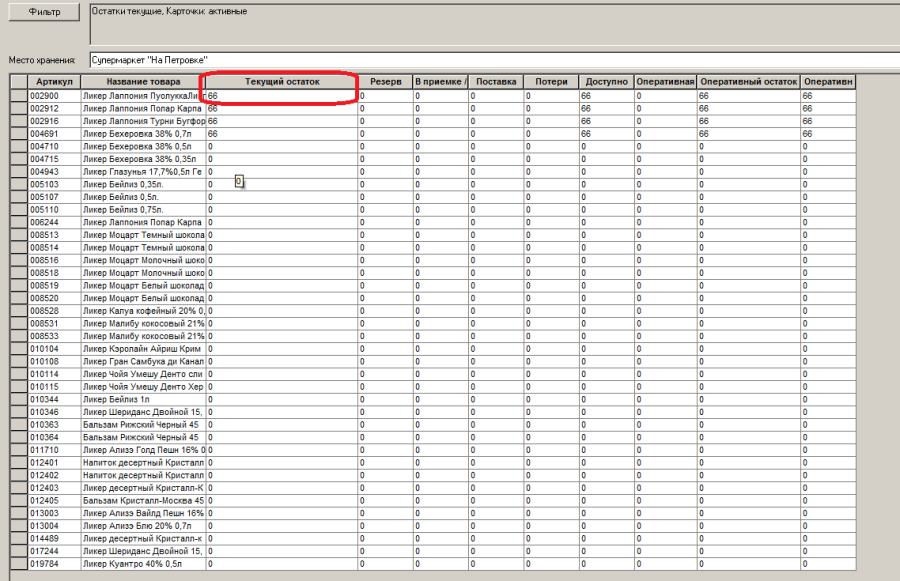Click Текущий остаток column header
The width and height of the screenshot is (900, 581).
tap(282, 82)
